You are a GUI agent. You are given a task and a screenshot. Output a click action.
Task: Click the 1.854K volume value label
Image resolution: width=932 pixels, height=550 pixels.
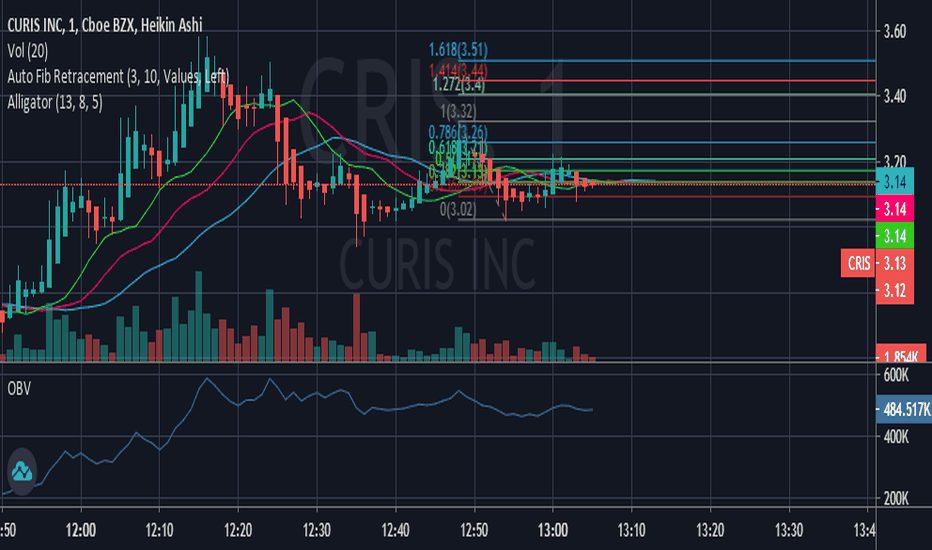(901, 353)
